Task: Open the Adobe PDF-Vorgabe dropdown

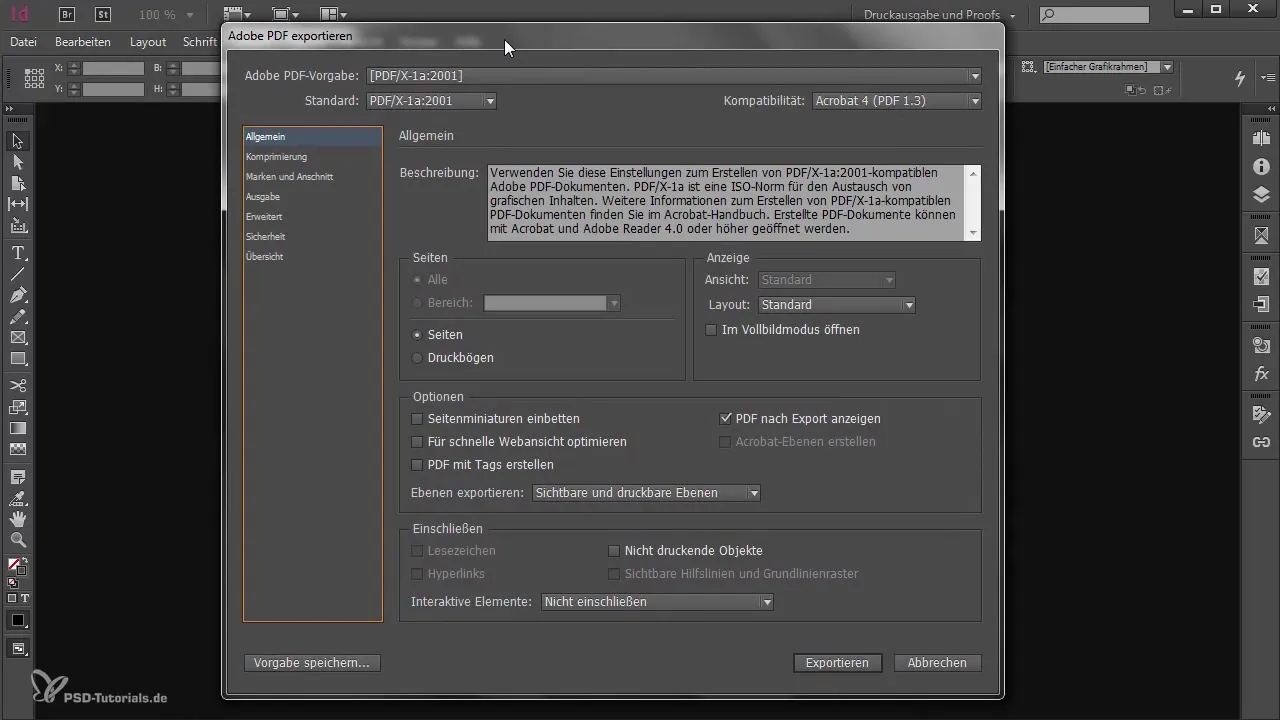Action: point(674,76)
